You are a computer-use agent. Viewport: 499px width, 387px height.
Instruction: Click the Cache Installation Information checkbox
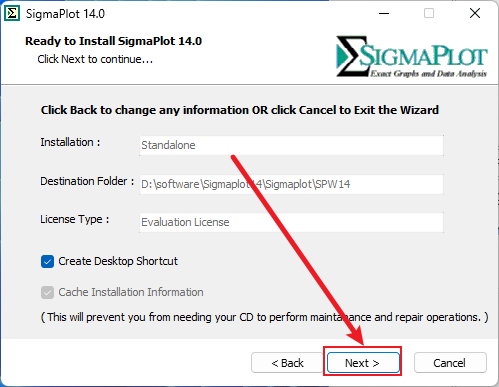[x=47, y=292]
